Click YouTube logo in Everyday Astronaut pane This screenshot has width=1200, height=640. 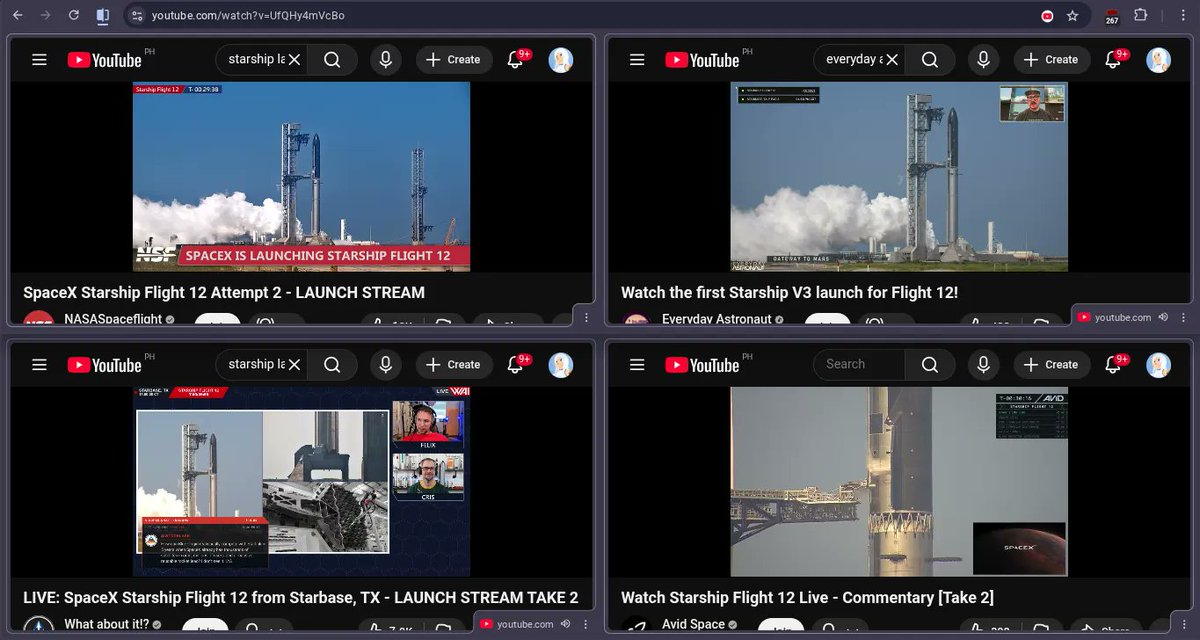(703, 60)
